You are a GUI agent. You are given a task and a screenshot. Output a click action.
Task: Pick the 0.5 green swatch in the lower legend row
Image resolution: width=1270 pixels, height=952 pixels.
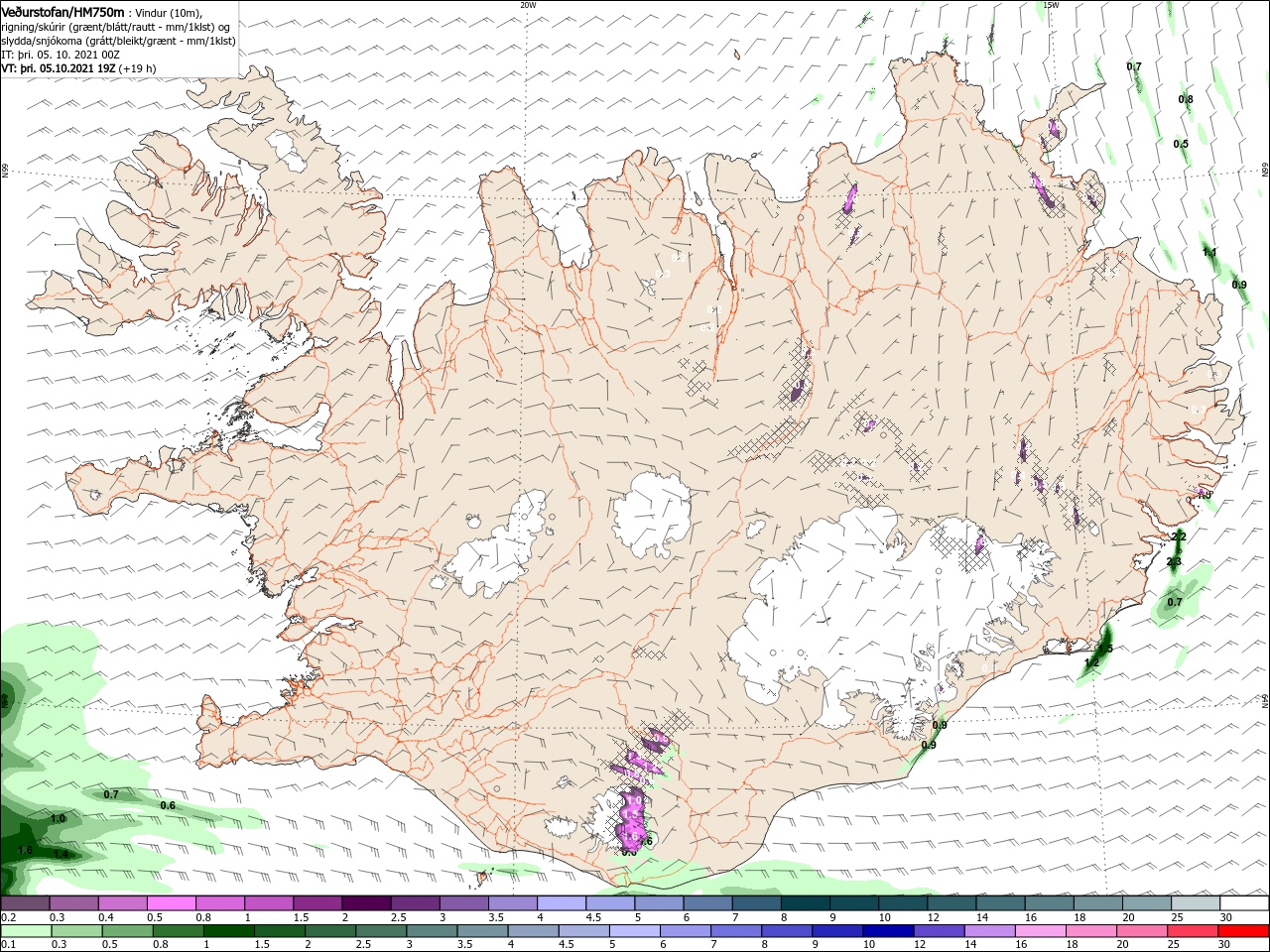tap(127, 931)
